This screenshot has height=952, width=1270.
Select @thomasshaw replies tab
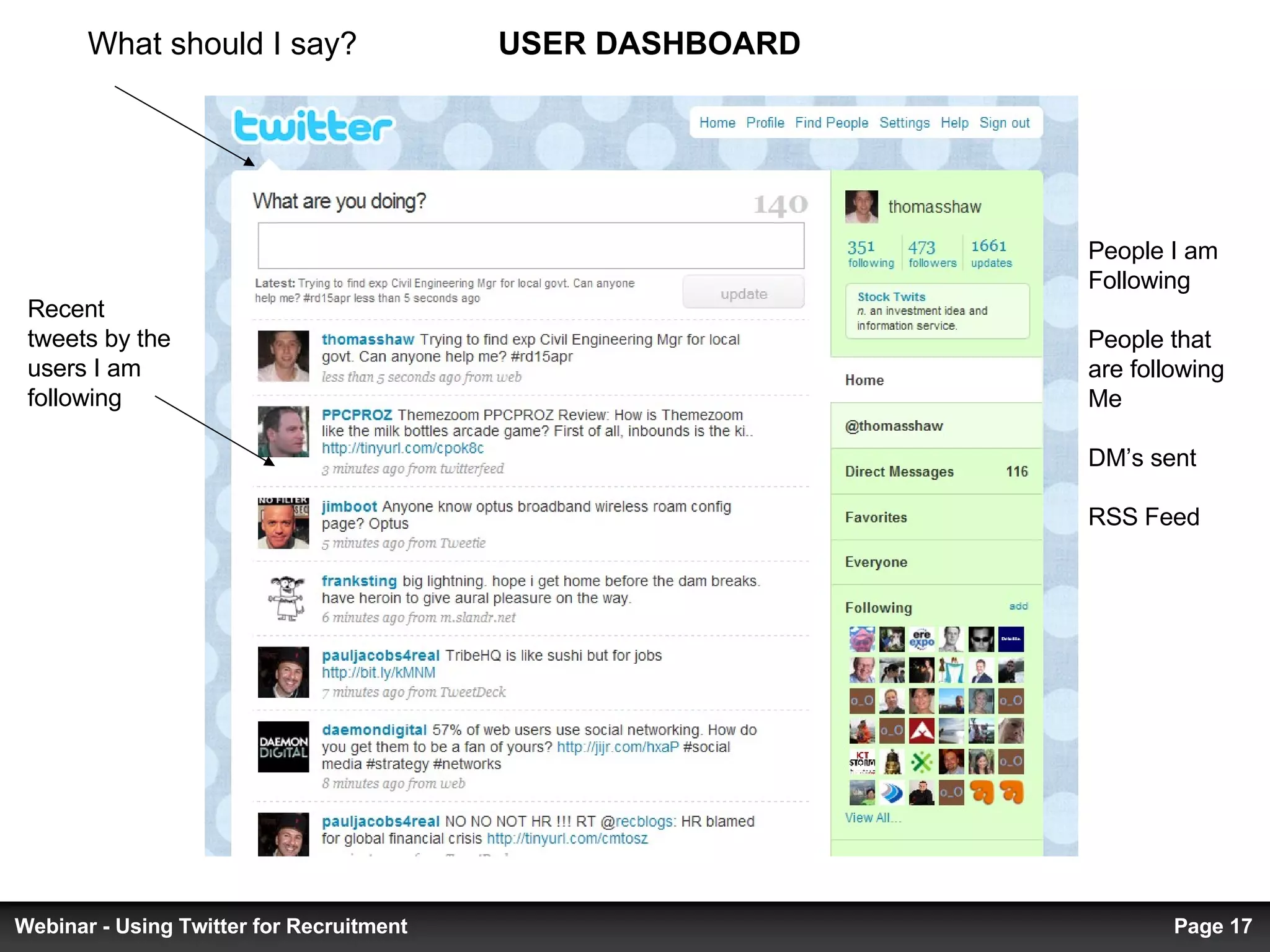click(936, 426)
